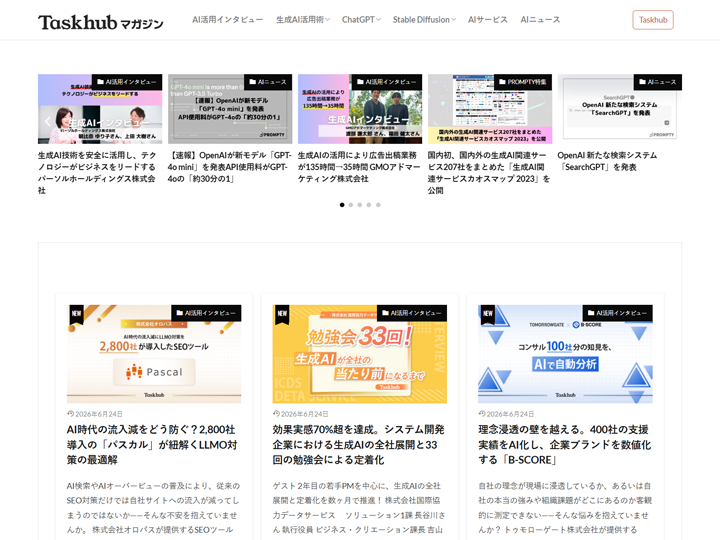
Task: Select the fifth carousel pagination dot
Action: [378, 205]
